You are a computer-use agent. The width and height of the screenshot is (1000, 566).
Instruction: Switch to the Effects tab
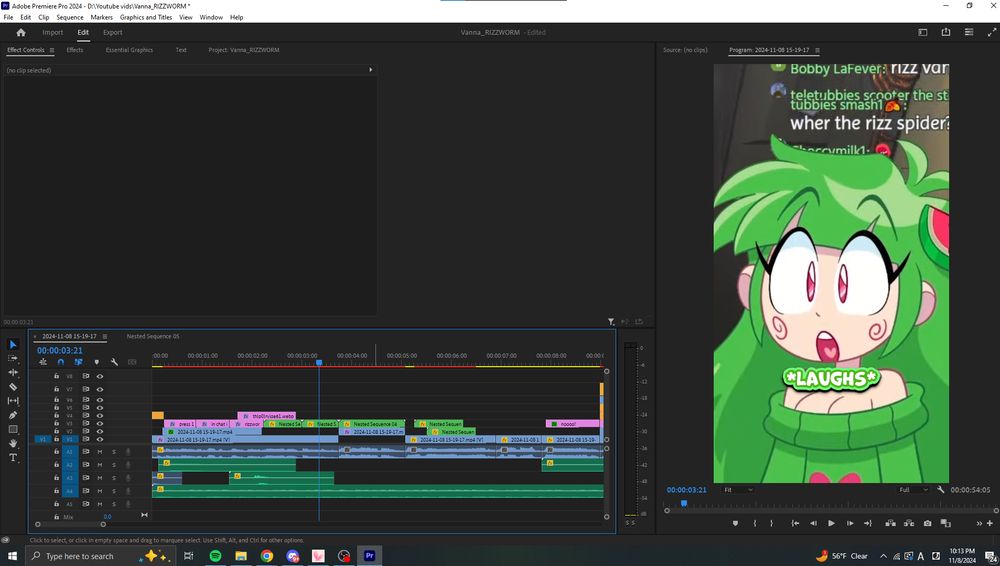pyautogui.click(x=75, y=50)
